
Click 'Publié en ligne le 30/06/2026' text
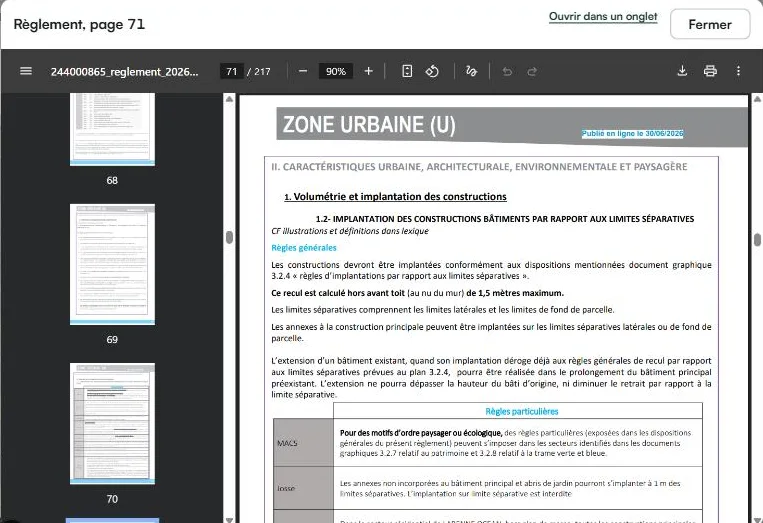coord(633,133)
